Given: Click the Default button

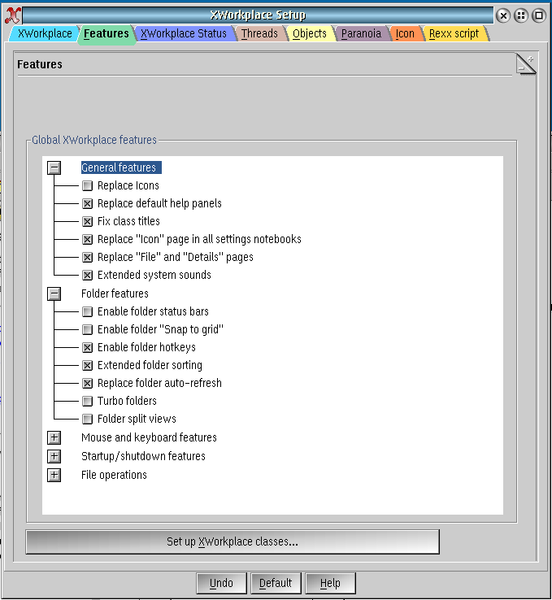Looking at the screenshot, I should [275, 583].
